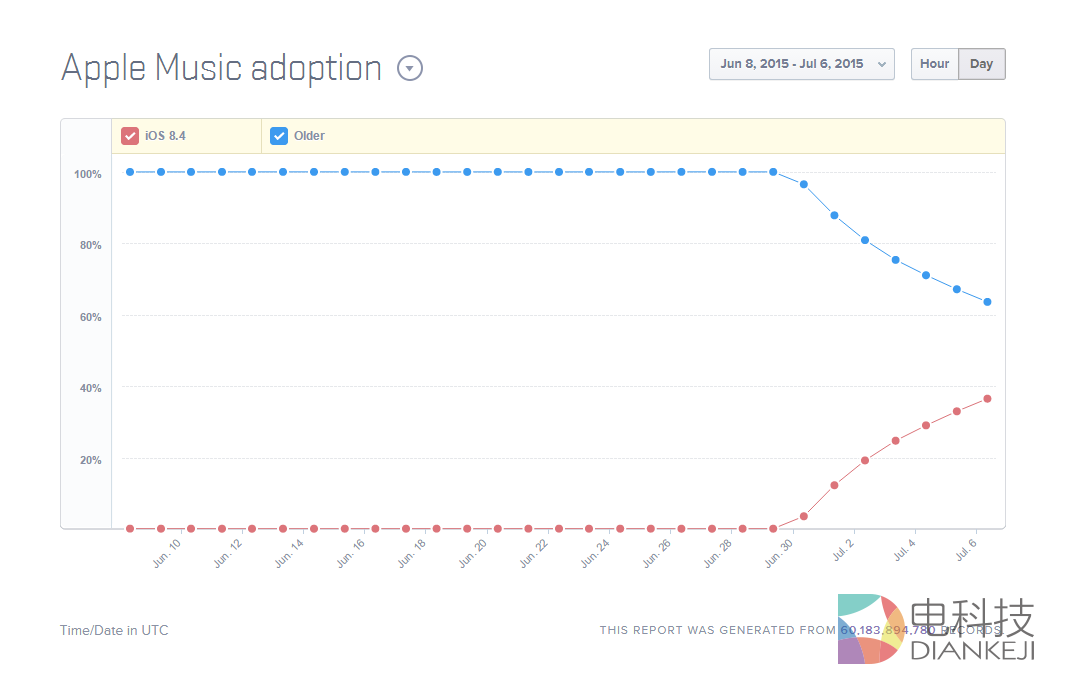Image resolution: width=1066 pixels, height=686 pixels.
Task: Switch the chart to Day view
Action: (981, 64)
